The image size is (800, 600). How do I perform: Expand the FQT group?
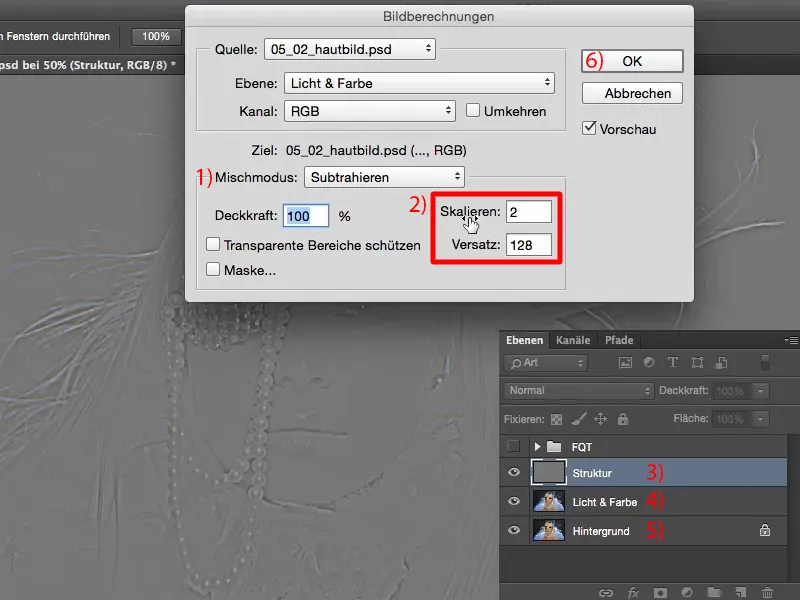537,446
